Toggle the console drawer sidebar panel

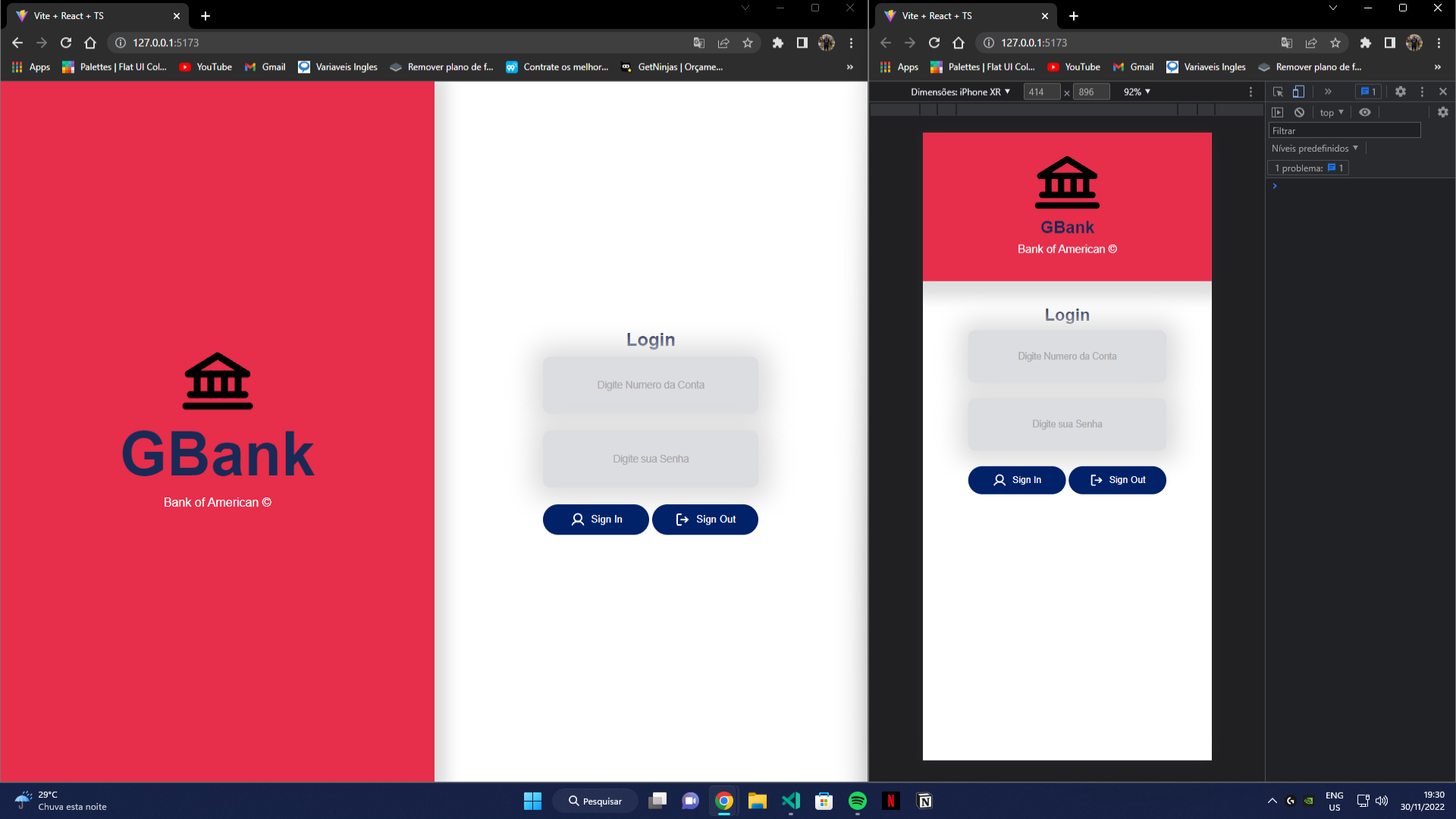(1279, 112)
